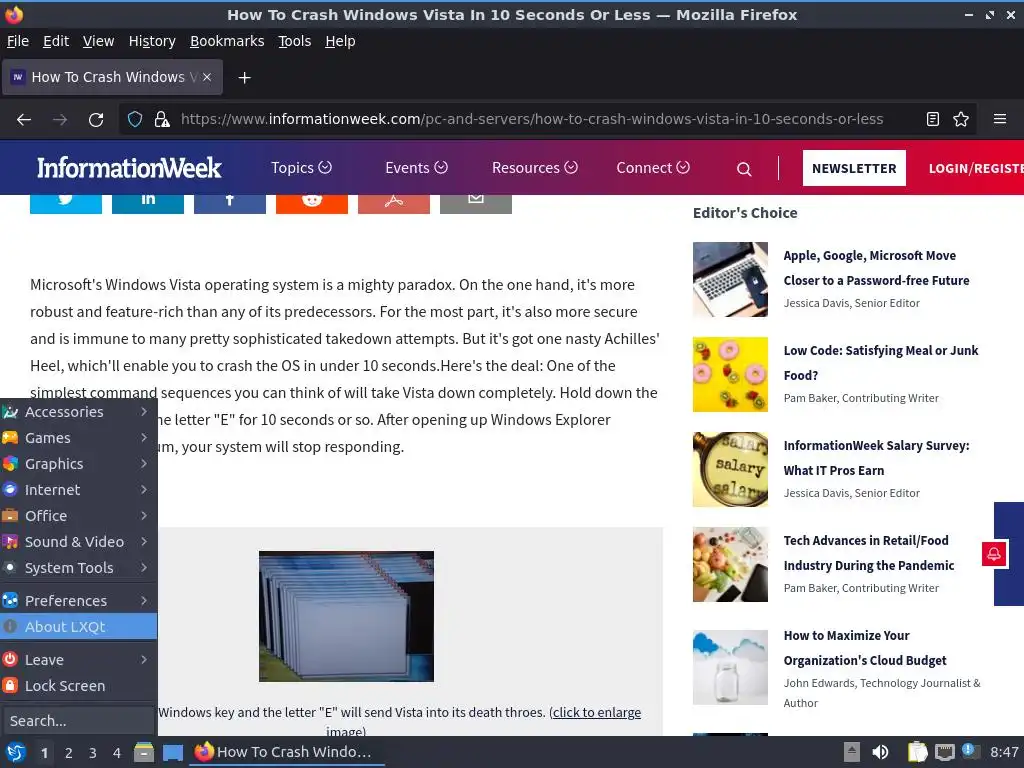Share article via Twitter button

pyautogui.click(x=66, y=203)
